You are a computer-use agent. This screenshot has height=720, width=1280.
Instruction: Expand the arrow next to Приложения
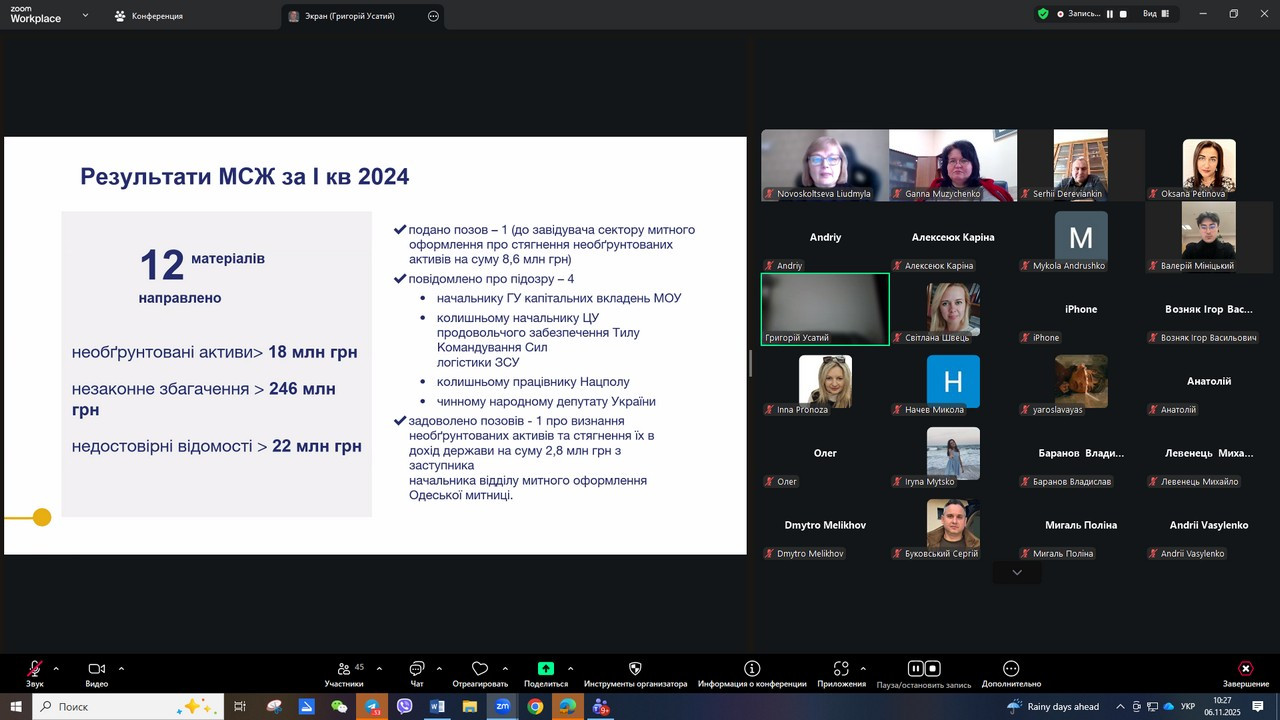tap(863, 669)
